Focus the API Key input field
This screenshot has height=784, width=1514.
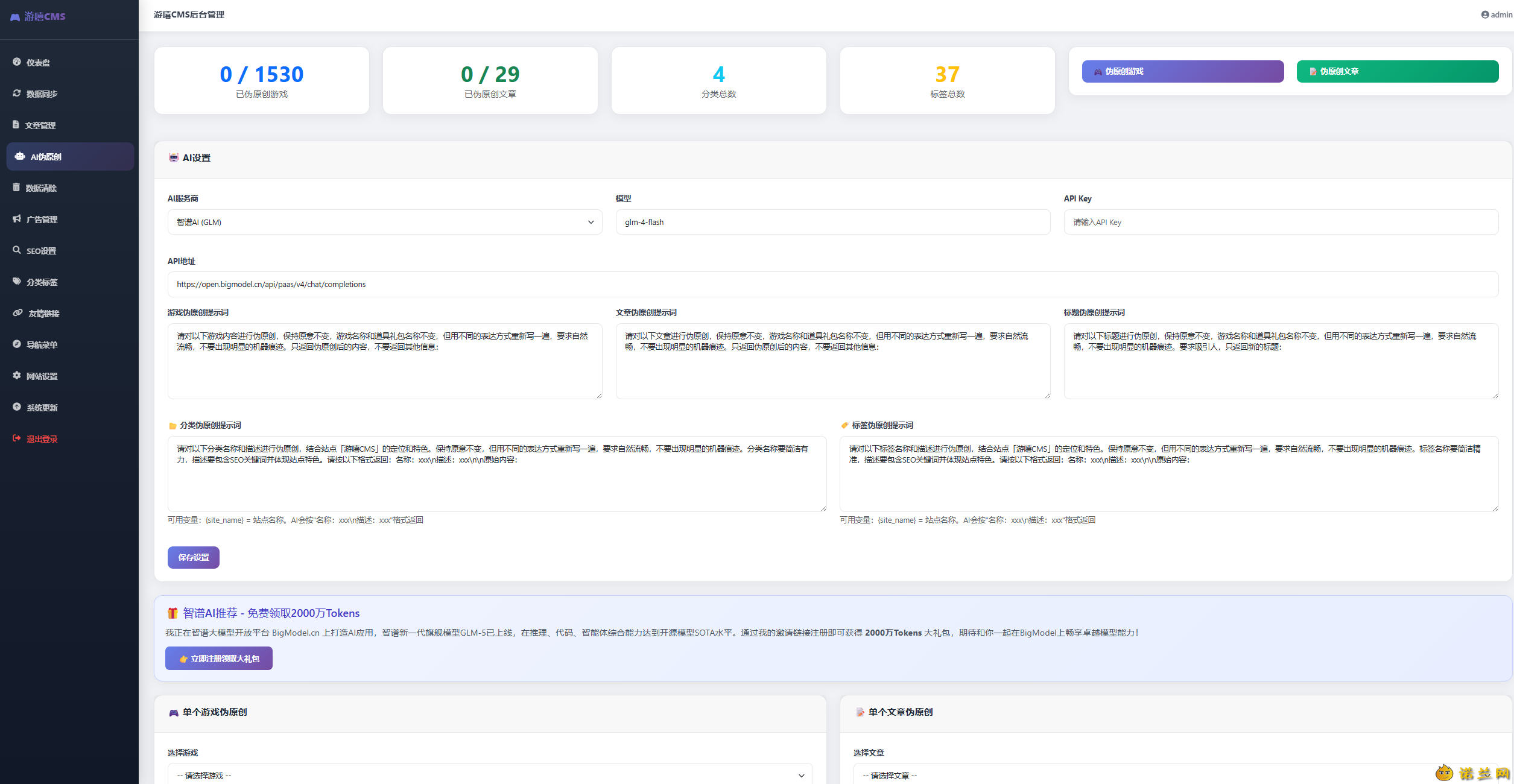[x=1281, y=222]
